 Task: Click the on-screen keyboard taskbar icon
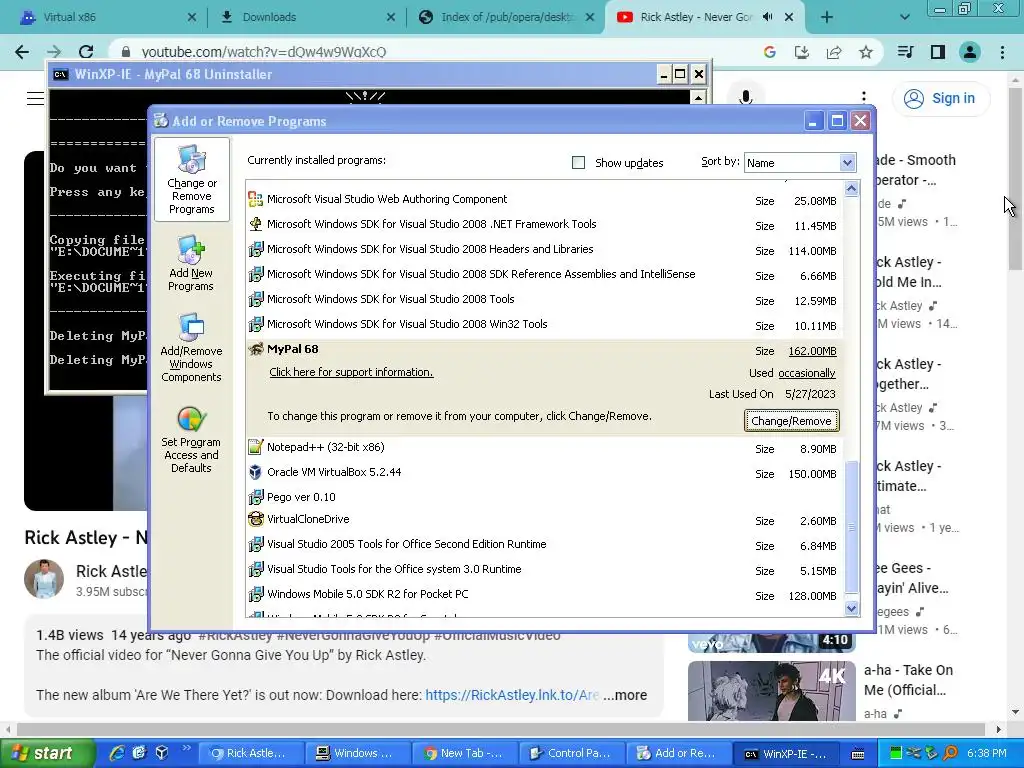pos(858,754)
